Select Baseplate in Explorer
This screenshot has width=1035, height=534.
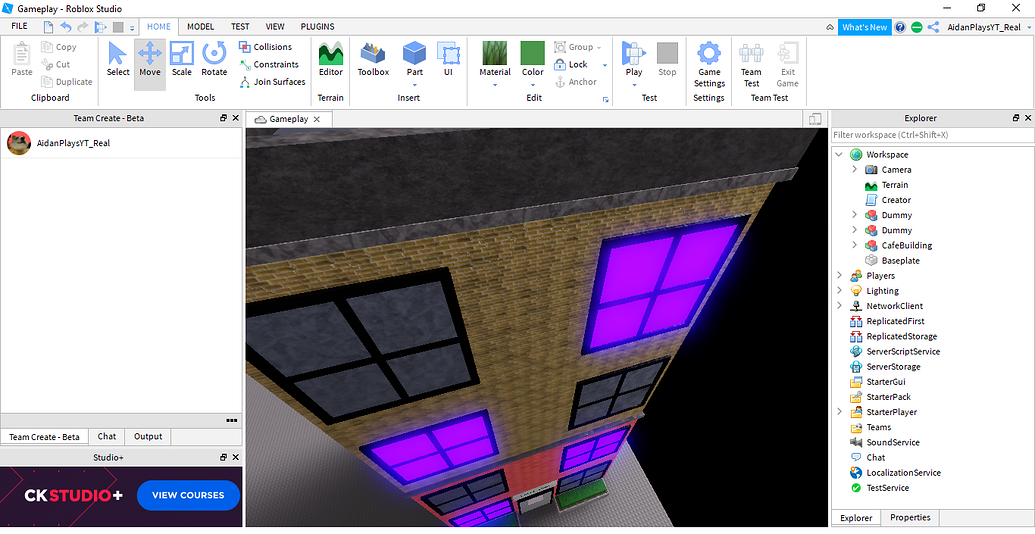(900, 261)
